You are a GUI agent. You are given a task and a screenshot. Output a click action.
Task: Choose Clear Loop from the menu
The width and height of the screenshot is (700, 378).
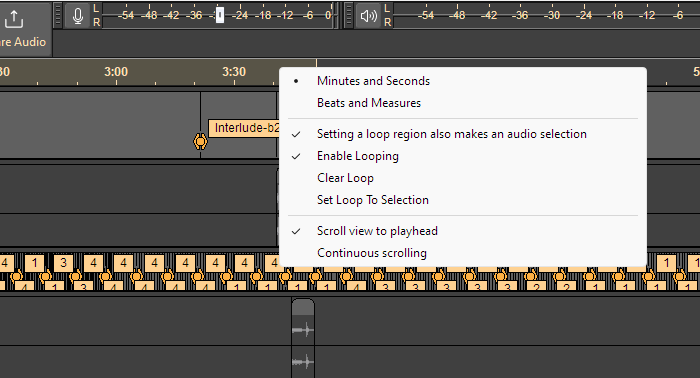[462, 178]
